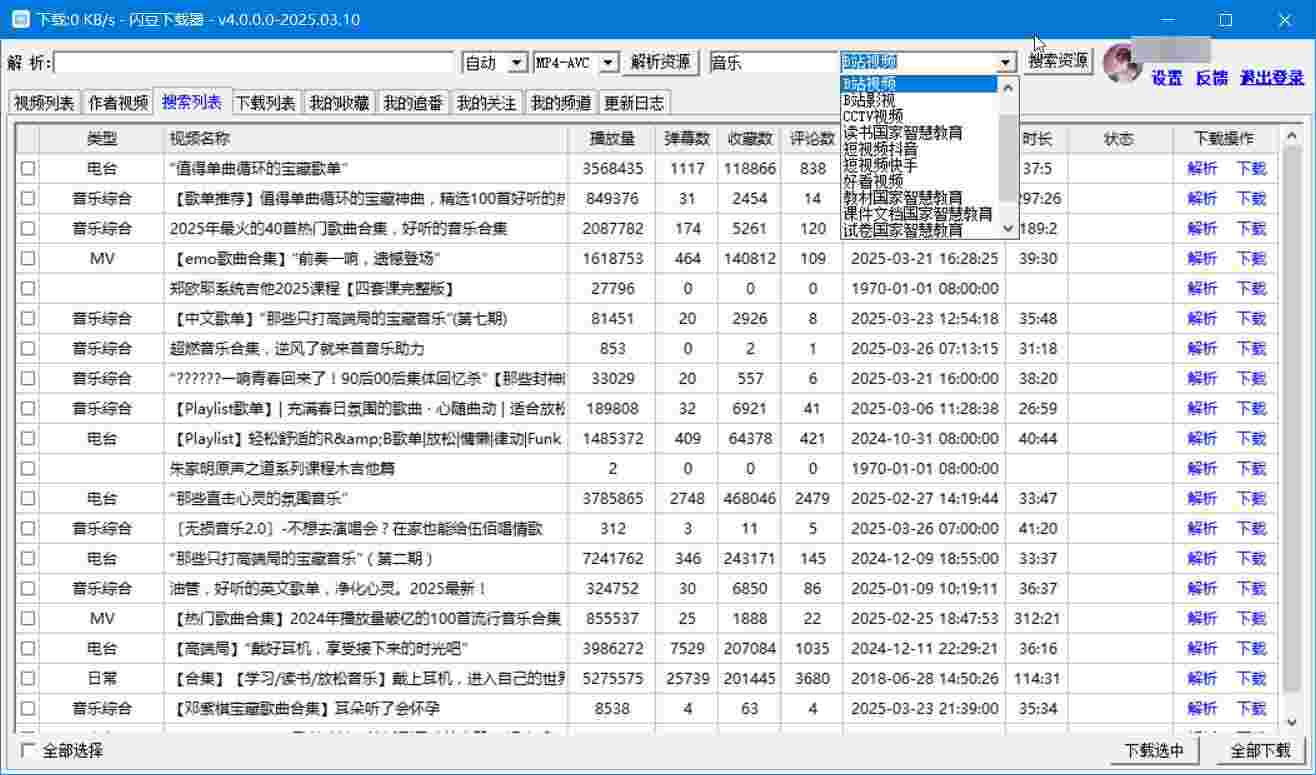Choose 短视频抖音 from the source list
Image resolution: width=1316 pixels, height=775 pixels.
tap(880, 148)
